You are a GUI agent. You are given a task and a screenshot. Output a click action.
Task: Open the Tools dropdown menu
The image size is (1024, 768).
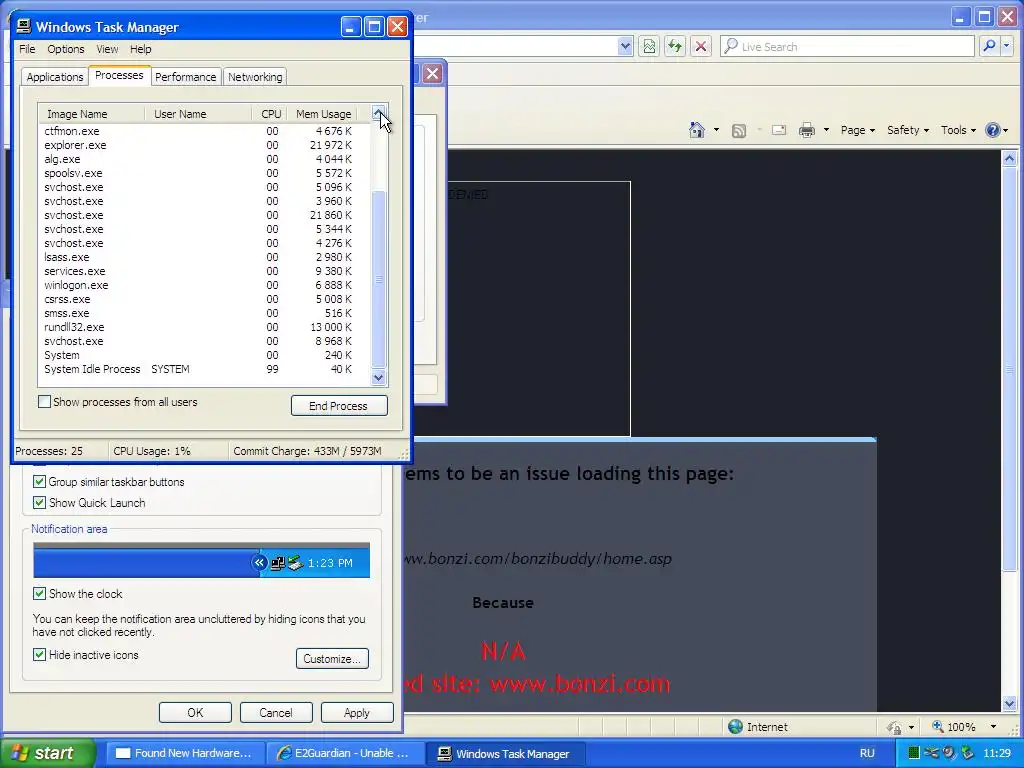click(x=958, y=130)
